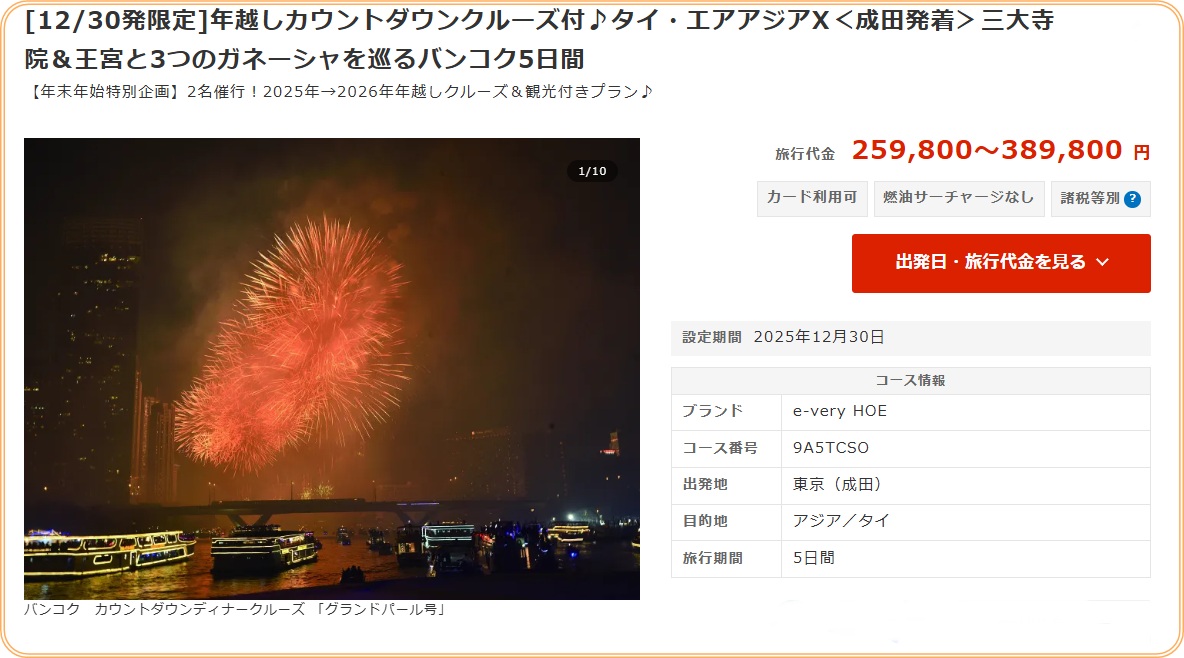Open the Bangkok fireworks cruise photo

pos(331,369)
